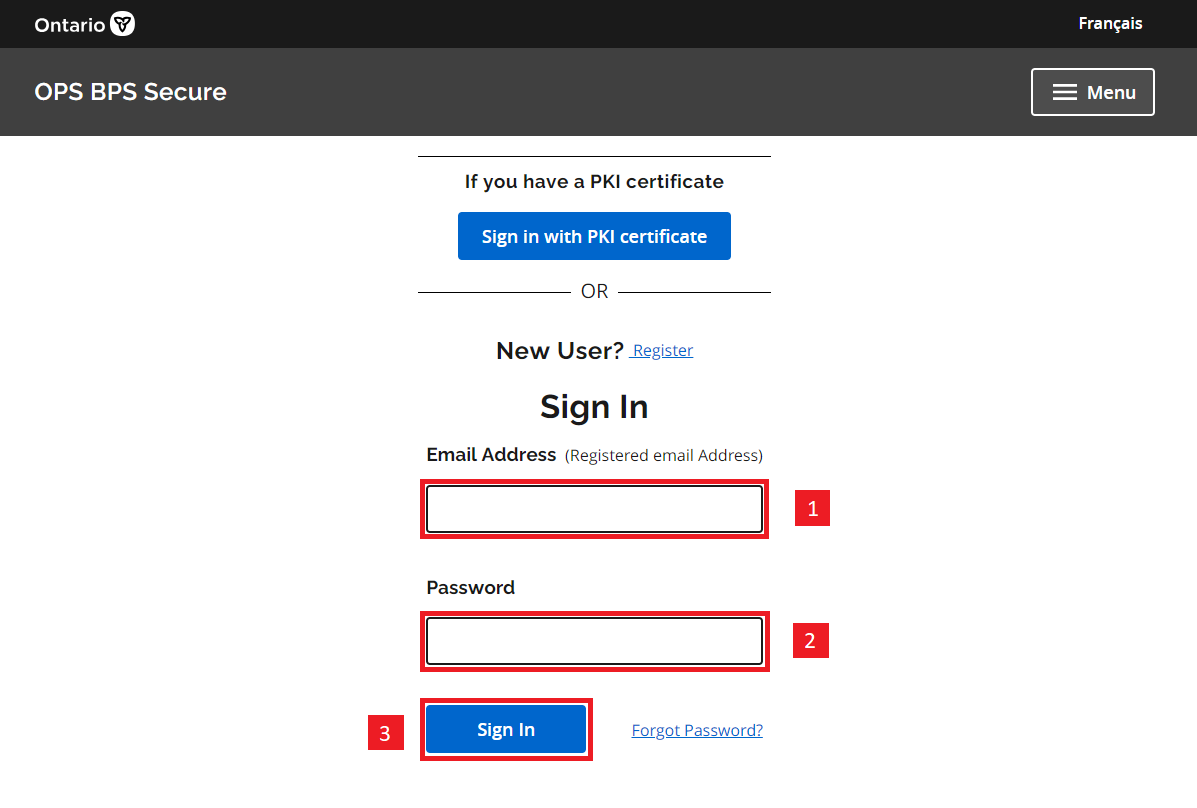Viewport: 1197px width, 808px height.
Task: Click the New User? text
Action: (559, 351)
